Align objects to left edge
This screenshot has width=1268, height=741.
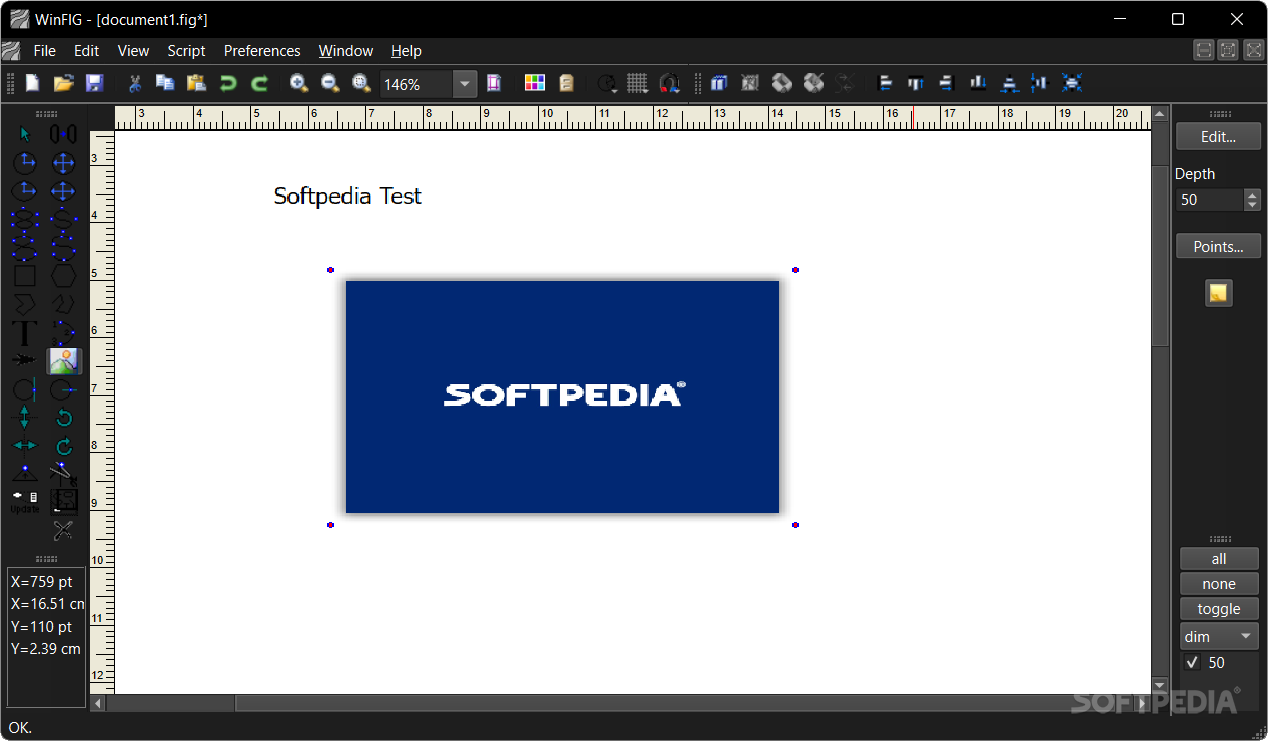coord(885,84)
